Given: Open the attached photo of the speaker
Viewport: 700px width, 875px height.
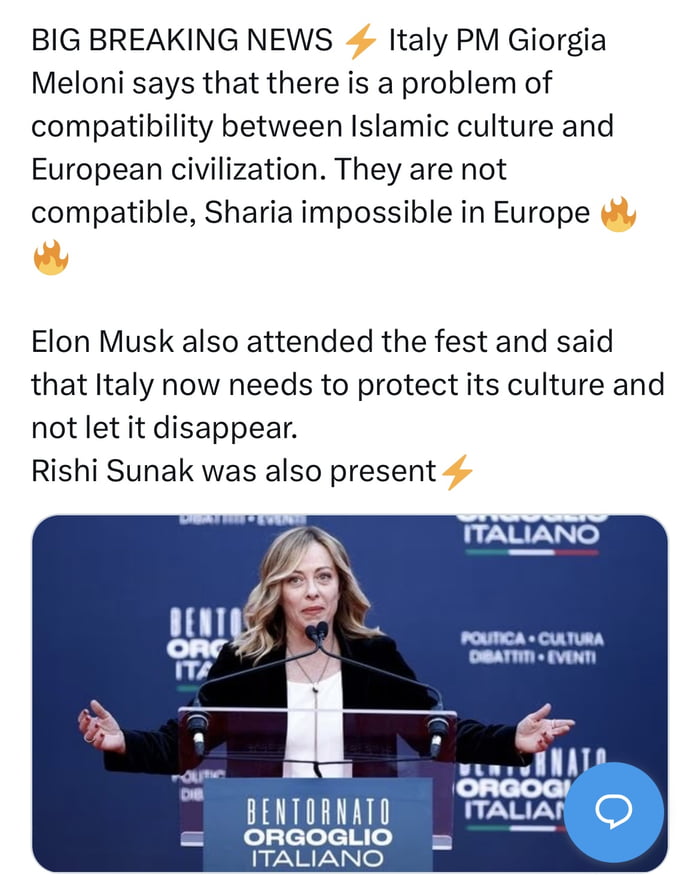Looking at the screenshot, I should [x=349, y=692].
